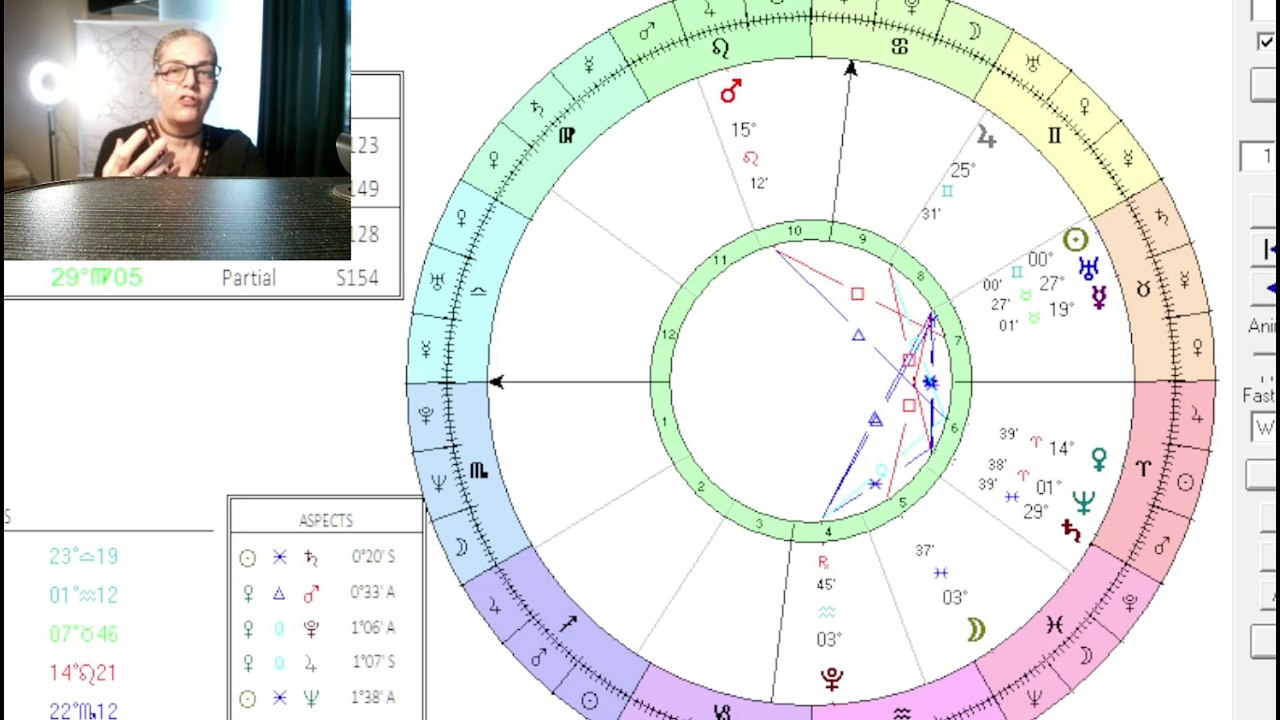Click the S154 table cell

357,278
